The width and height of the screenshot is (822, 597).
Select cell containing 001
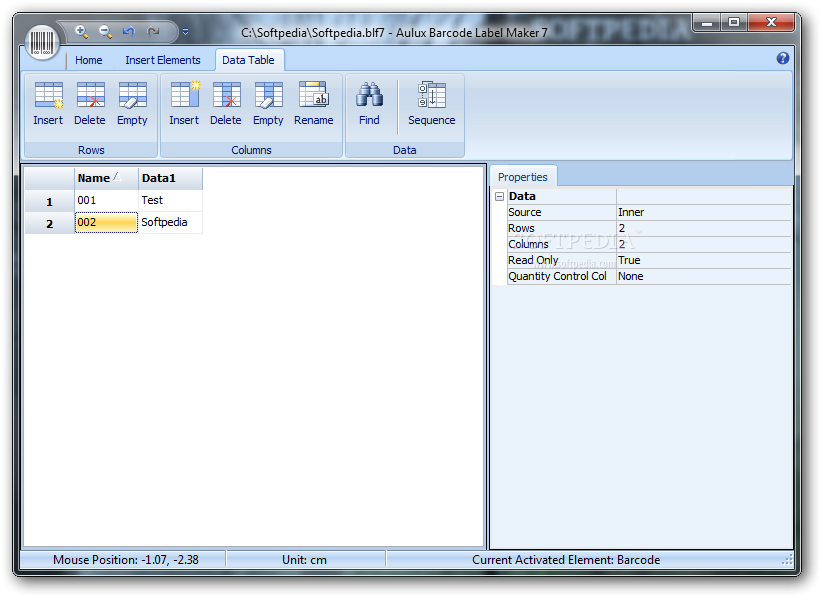click(x=106, y=200)
